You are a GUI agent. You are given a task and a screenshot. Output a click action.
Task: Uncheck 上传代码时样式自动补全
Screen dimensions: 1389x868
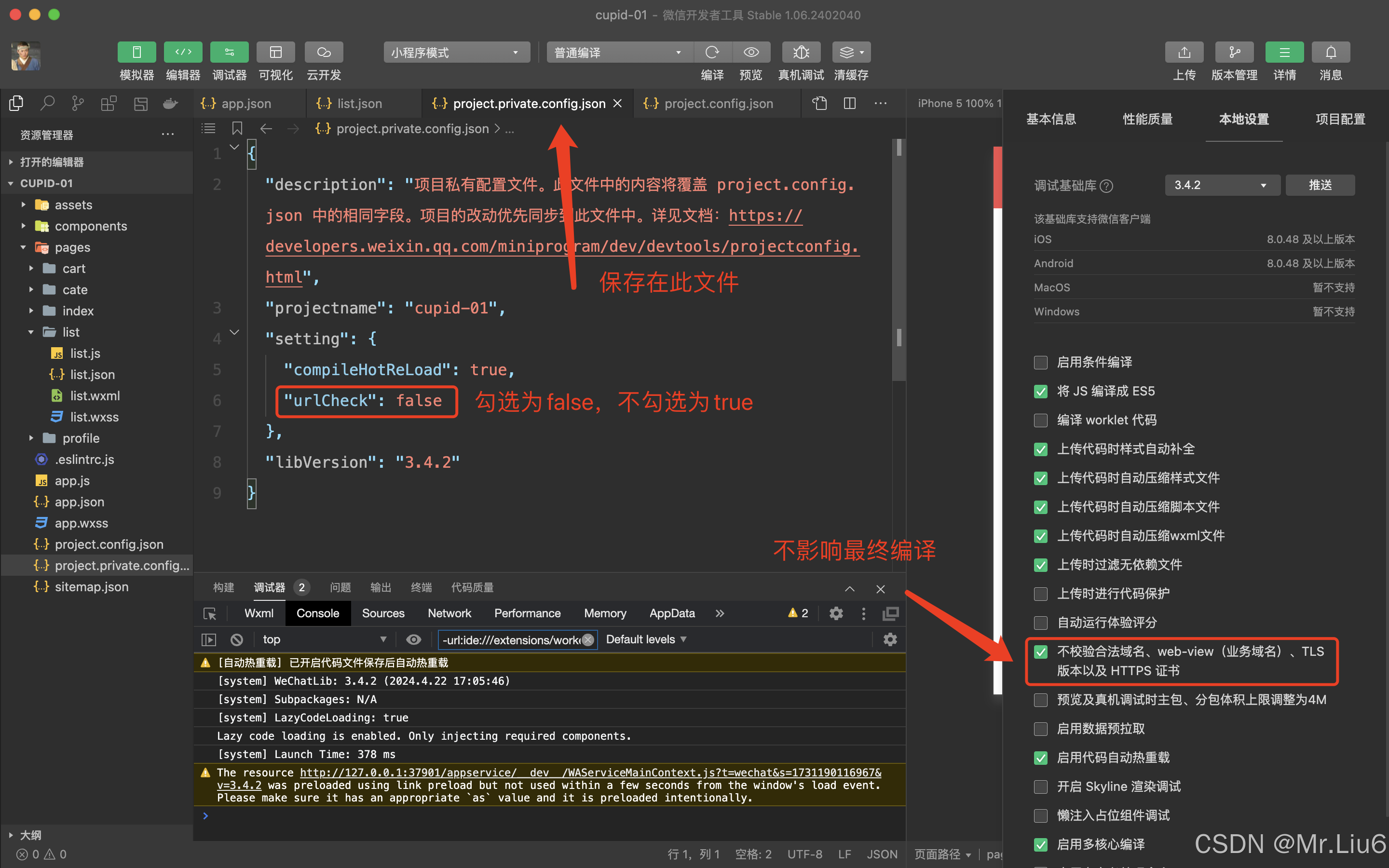point(1041,449)
